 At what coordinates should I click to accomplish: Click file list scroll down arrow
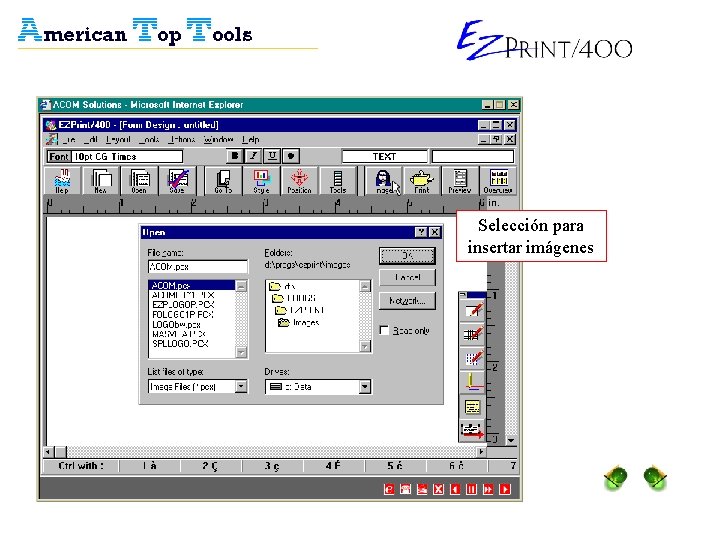click(241, 352)
